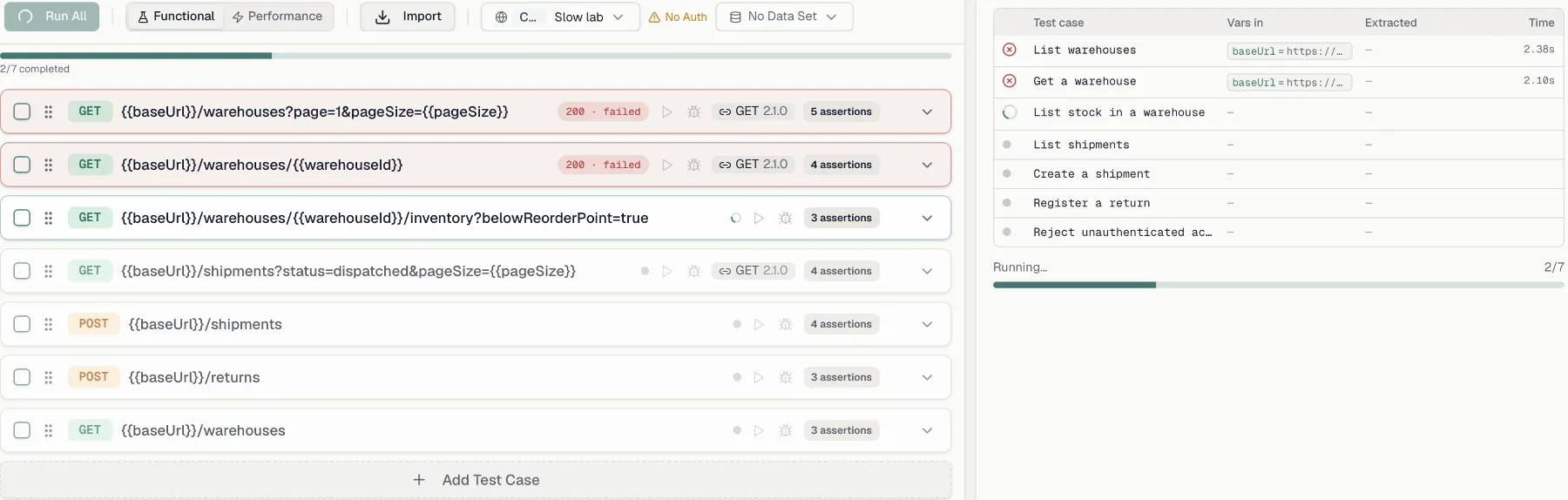Check the last GET {{baseUrl}}/warehouses test checkbox
The image size is (1568, 500).
(x=23, y=430)
